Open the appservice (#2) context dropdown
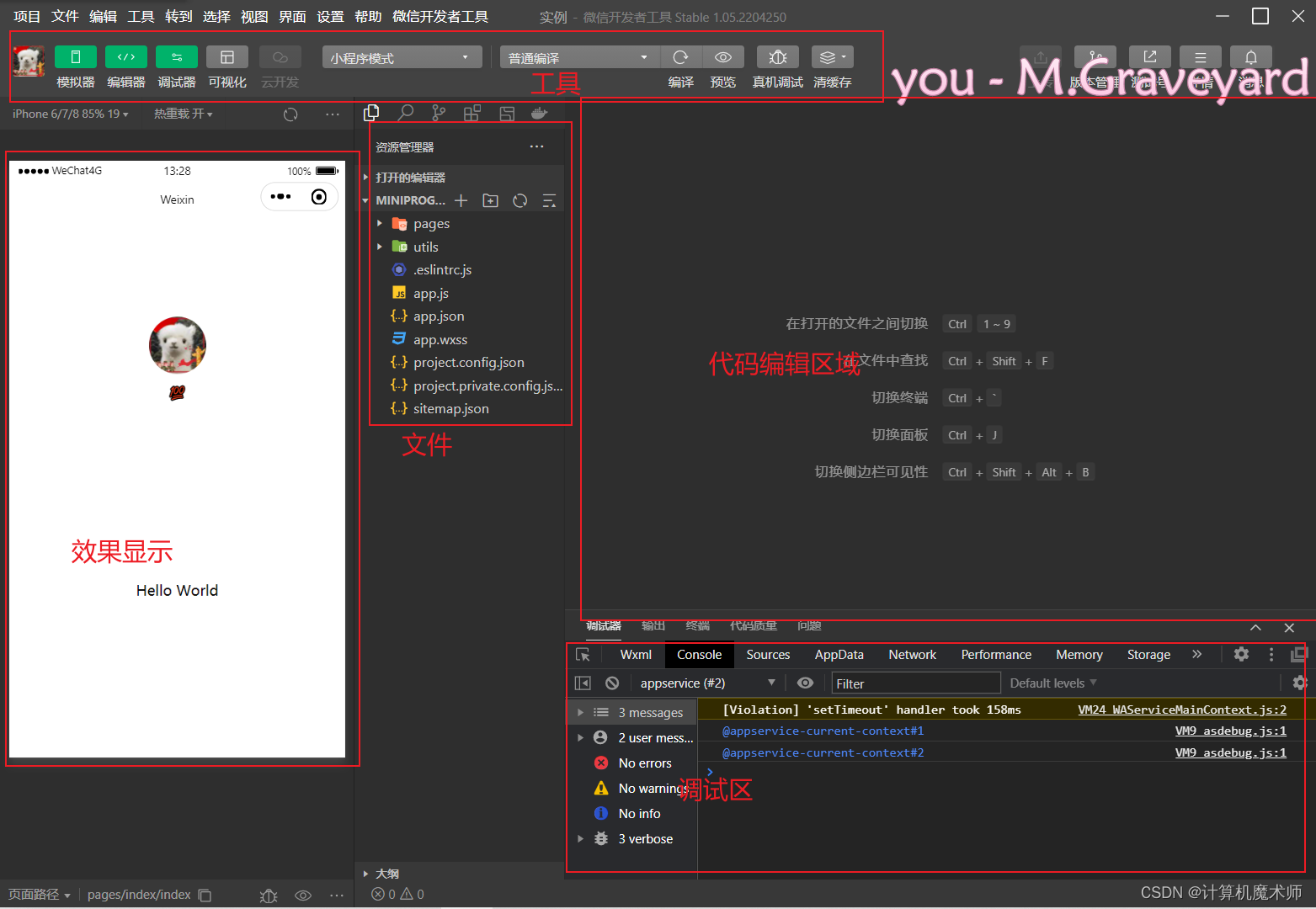The width and height of the screenshot is (1316, 909). click(x=707, y=683)
